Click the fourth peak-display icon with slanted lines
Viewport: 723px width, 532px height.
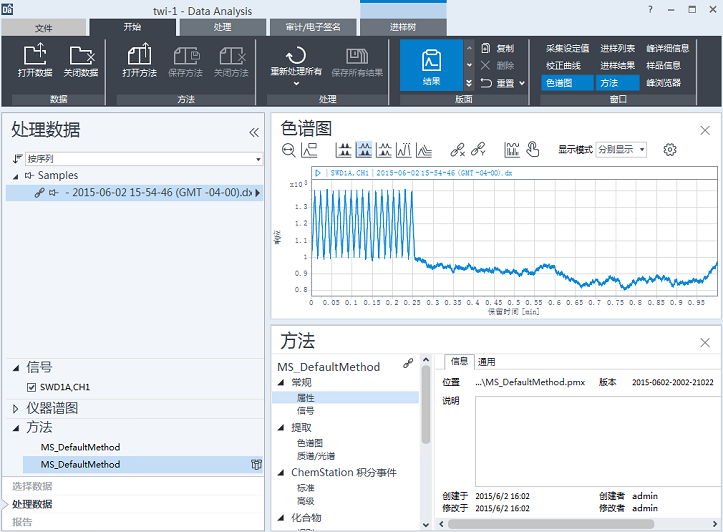tap(403, 150)
